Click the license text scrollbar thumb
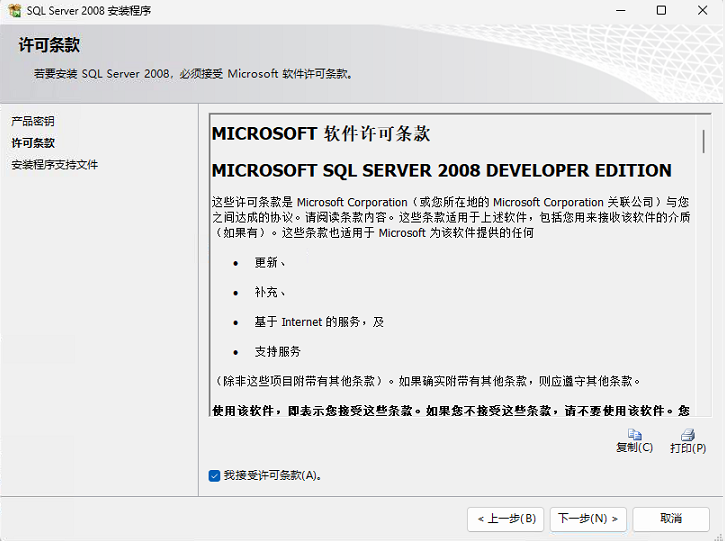The height and width of the screenshot is (541, 725). point(703,141)
